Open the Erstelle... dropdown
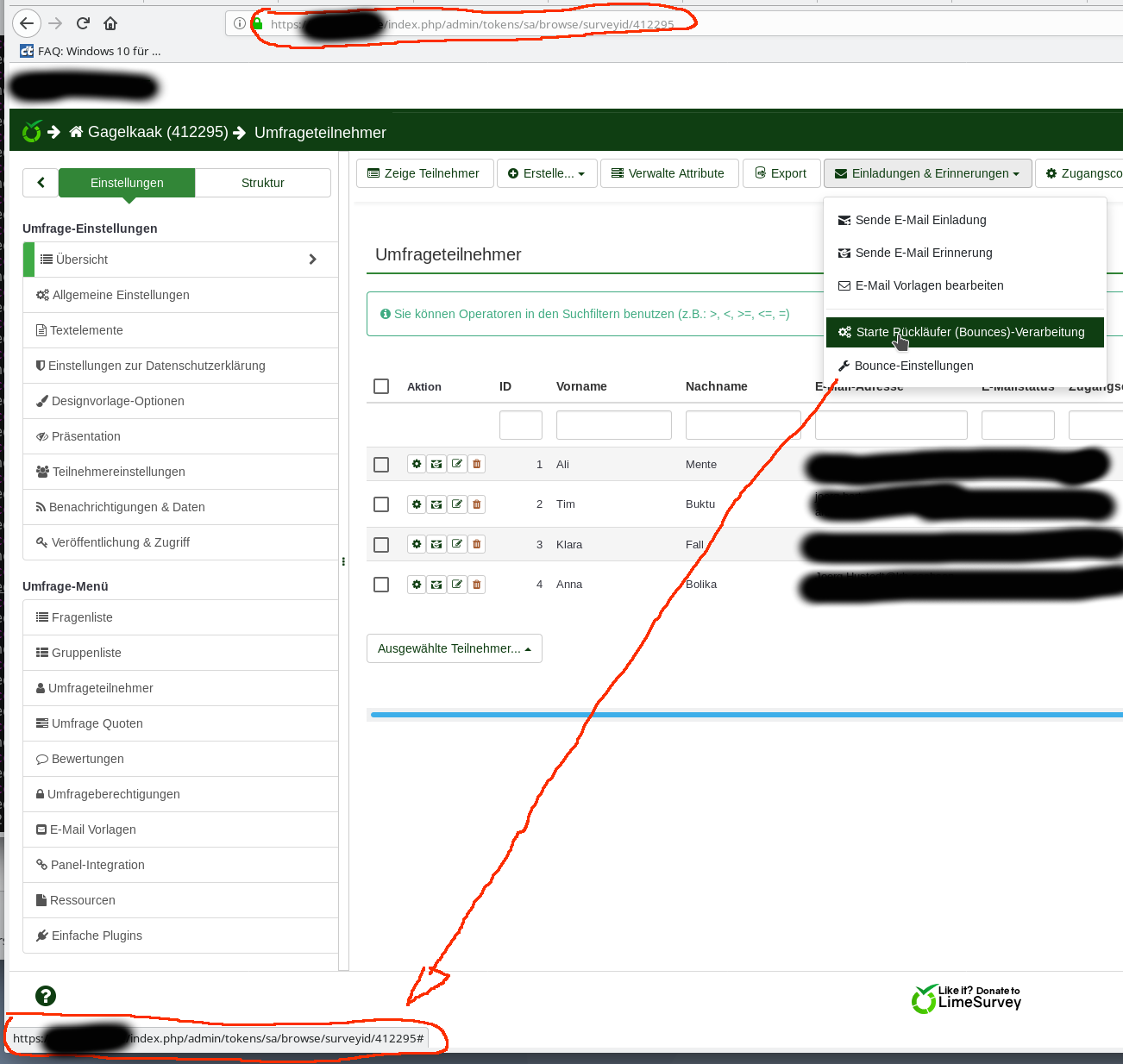This screenshot has height=1064, width=1123. coord(547,173)
